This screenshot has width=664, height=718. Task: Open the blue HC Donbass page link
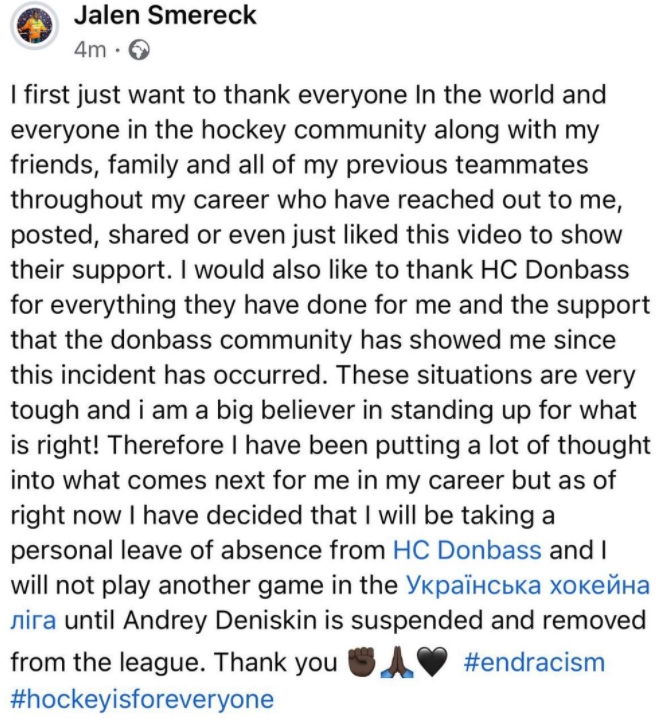pyautogui.click(x=467, y=550)
